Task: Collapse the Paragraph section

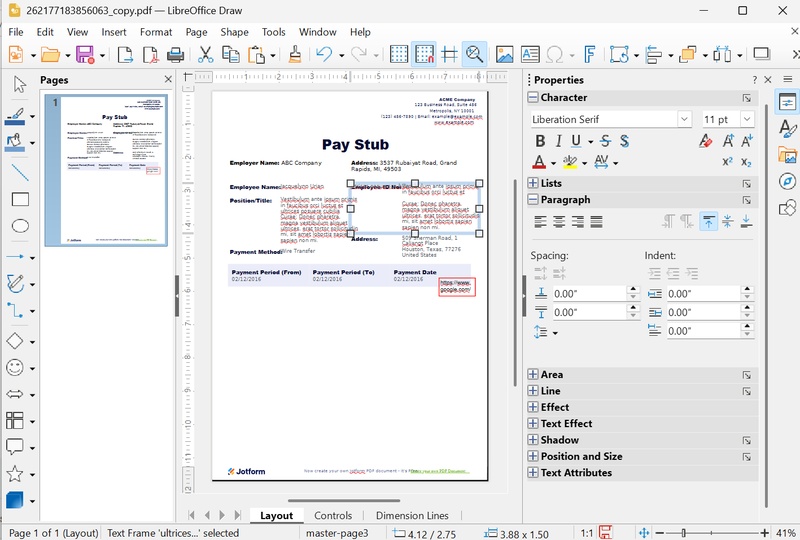Action: point(533,200)
